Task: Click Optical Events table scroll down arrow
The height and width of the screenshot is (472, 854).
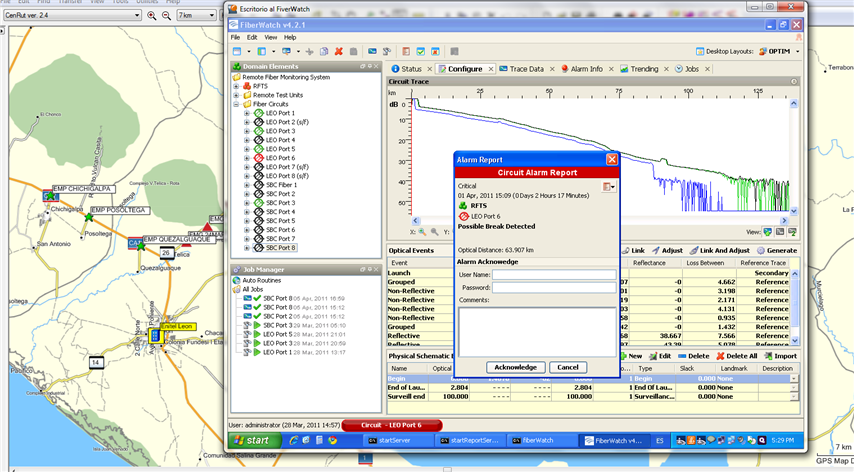Action: click(795, 340)
